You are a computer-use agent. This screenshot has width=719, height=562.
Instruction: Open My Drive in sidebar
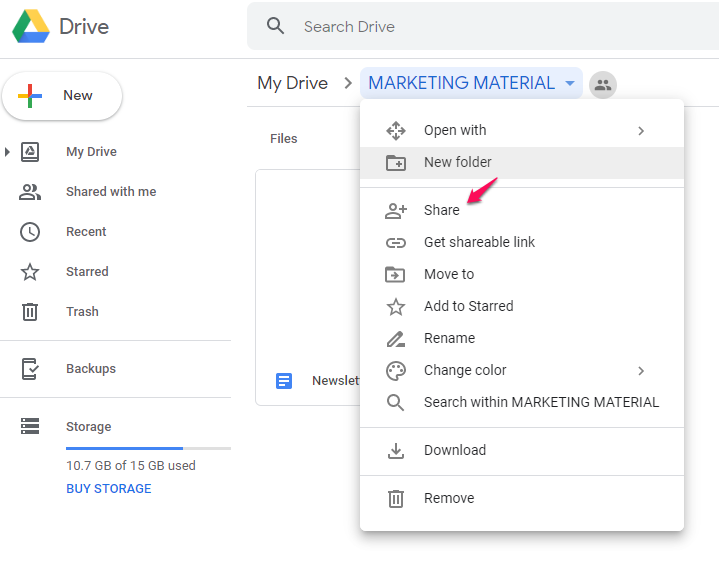pyautogui.click(x=91, y=152)
